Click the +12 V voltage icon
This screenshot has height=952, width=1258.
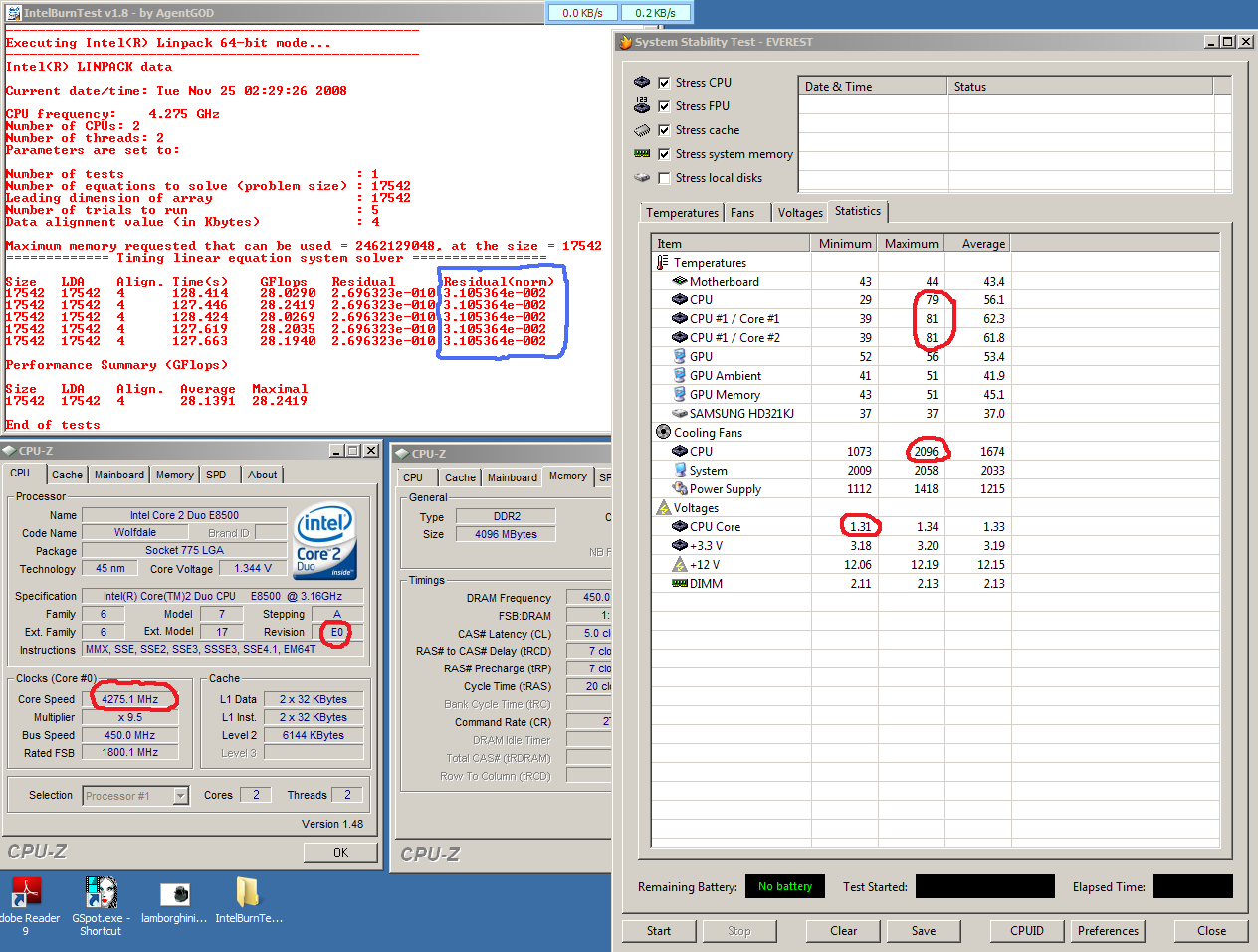tap(680, 565)
